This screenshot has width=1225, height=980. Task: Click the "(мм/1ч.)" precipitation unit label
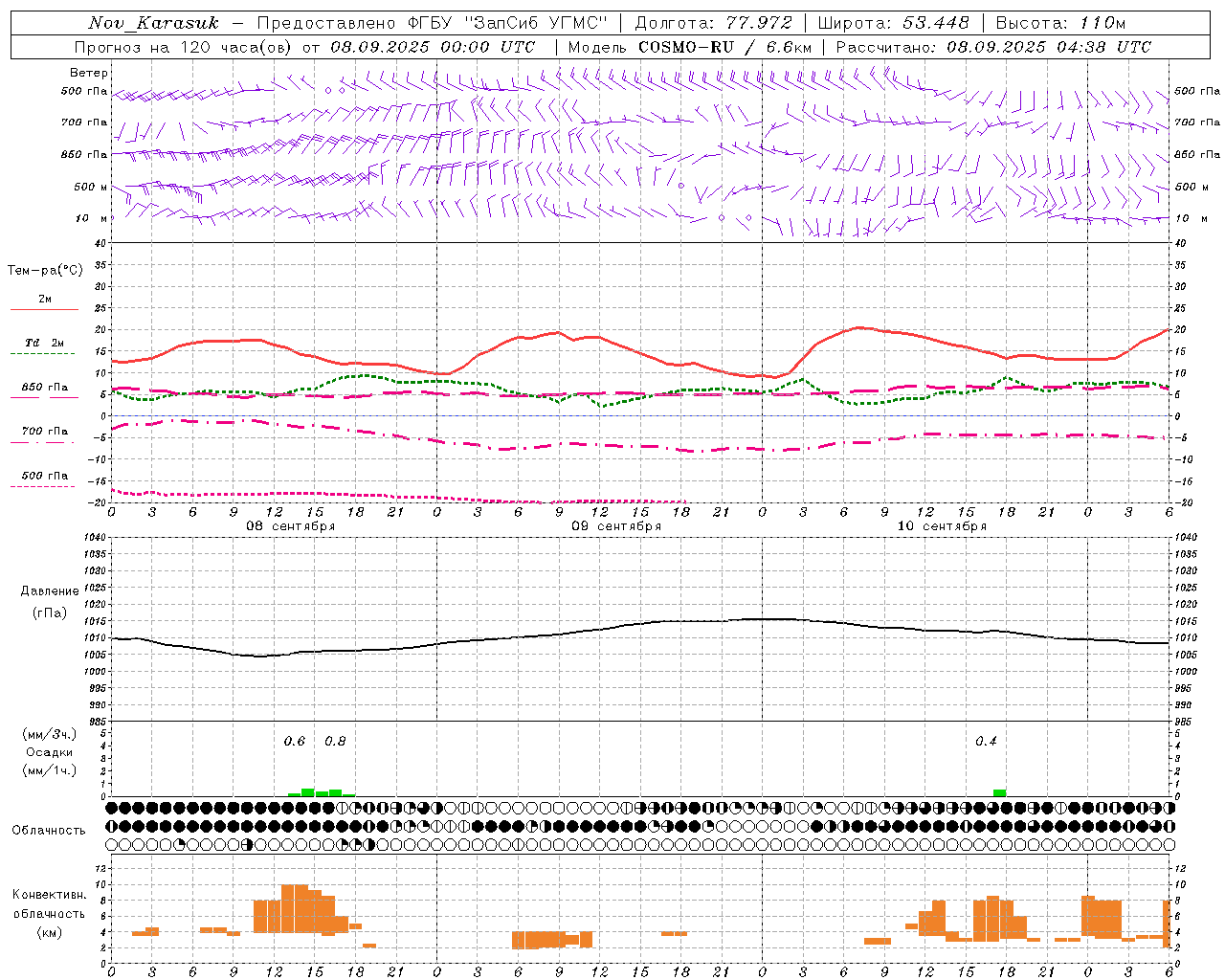click(50, 770)
